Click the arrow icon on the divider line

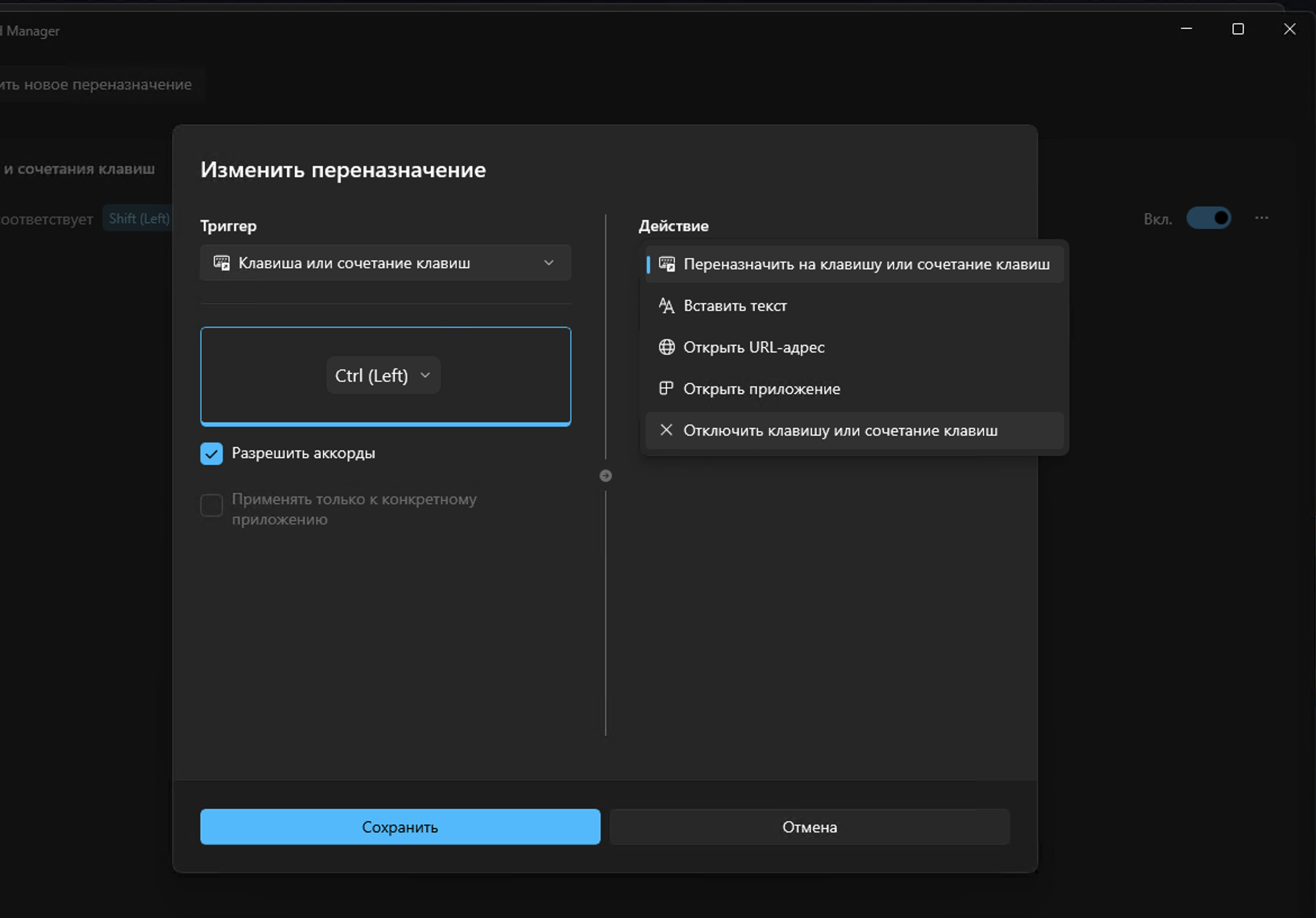click(605, 476)
